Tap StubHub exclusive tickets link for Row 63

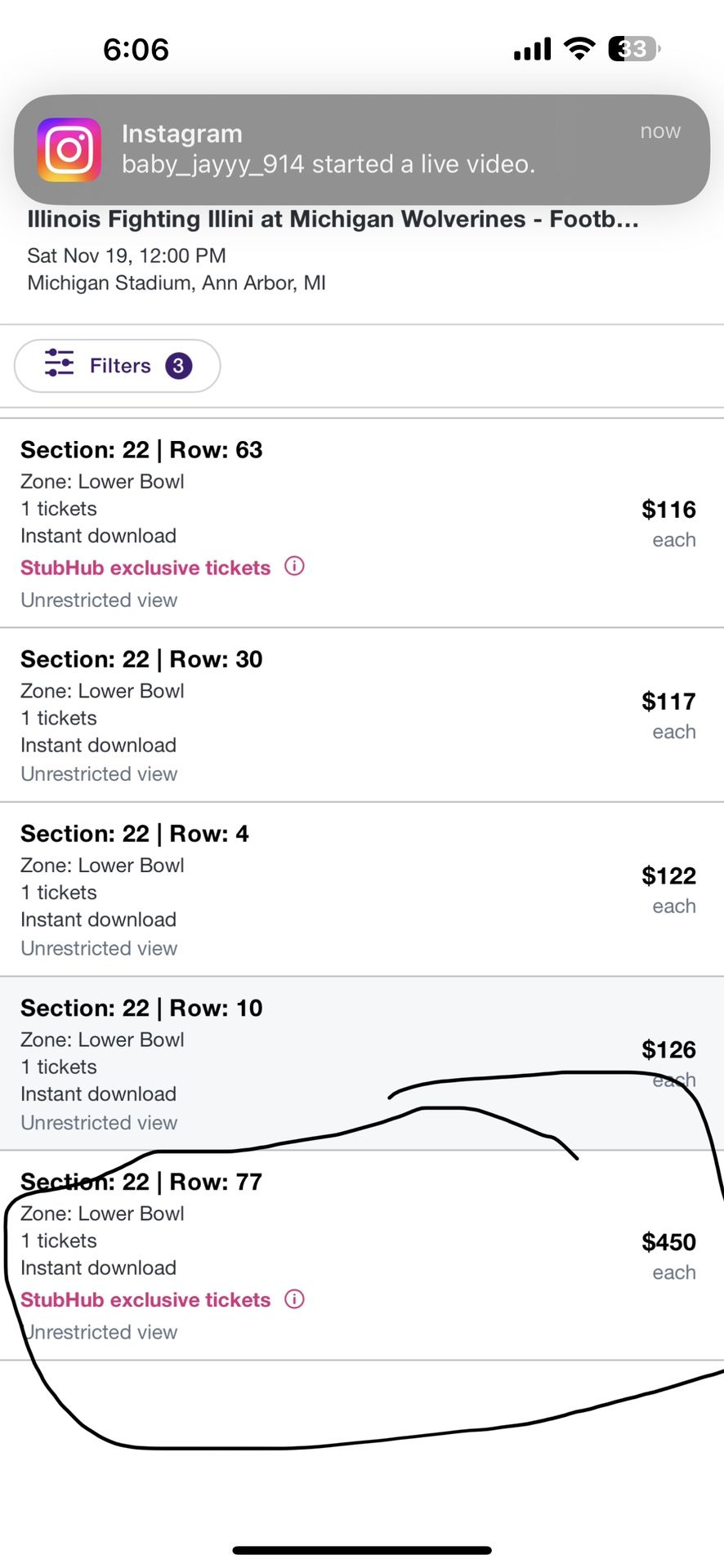click(145, 568)
